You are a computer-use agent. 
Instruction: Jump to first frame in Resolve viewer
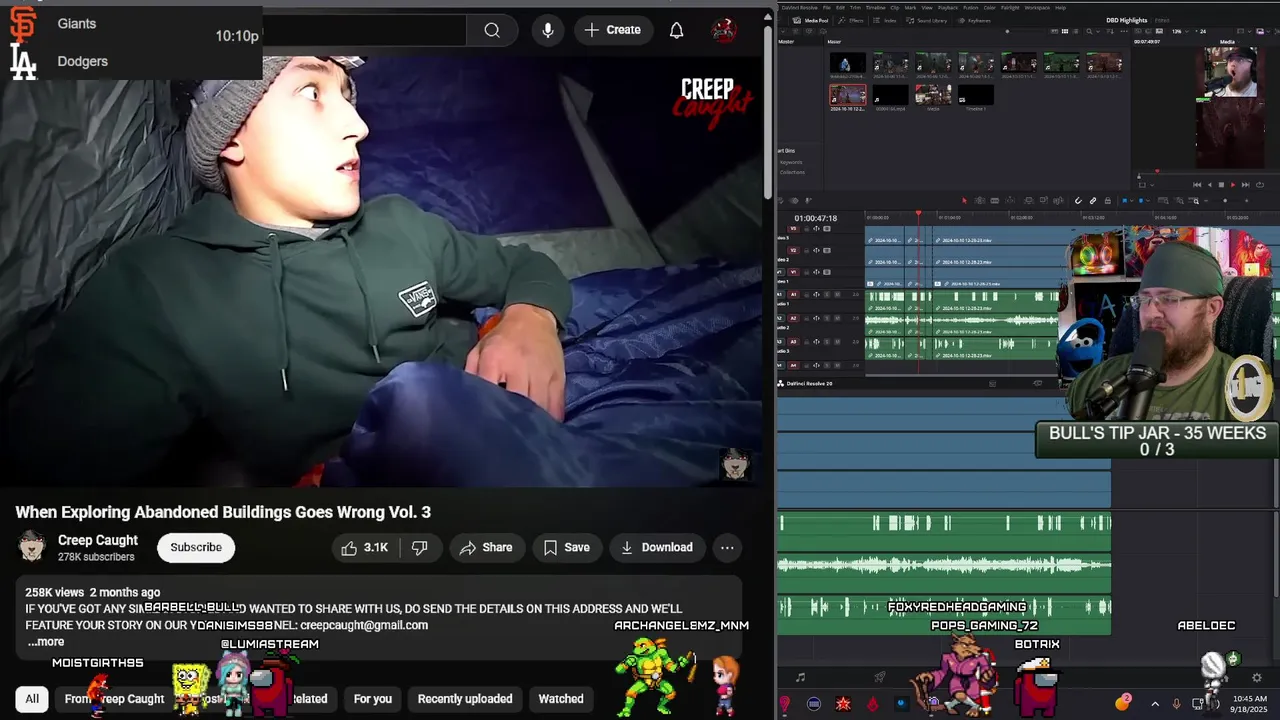[1197, 185]
